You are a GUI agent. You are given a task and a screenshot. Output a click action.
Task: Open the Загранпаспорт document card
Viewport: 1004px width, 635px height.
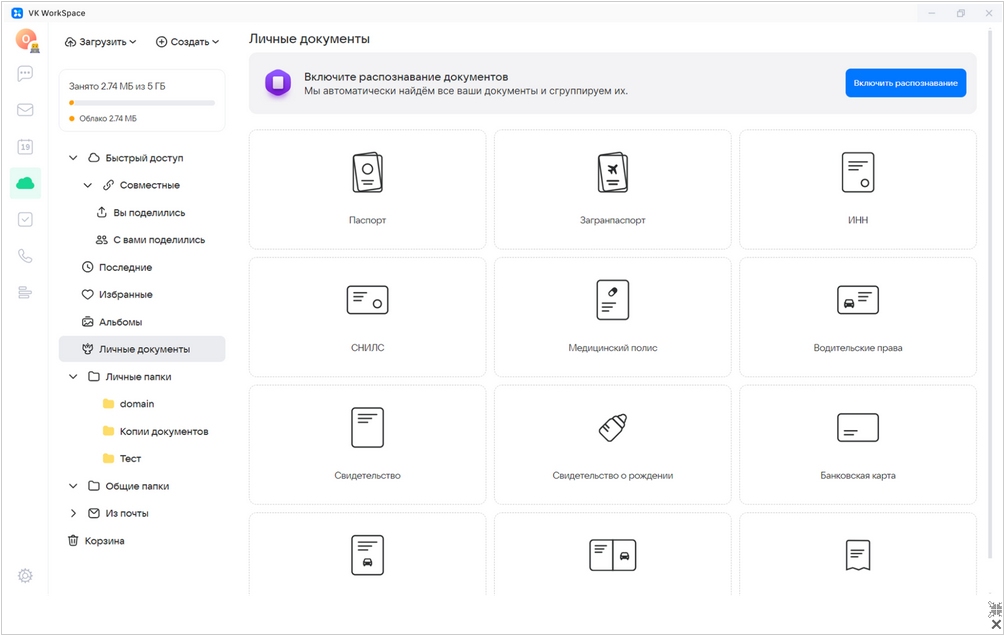612,189
